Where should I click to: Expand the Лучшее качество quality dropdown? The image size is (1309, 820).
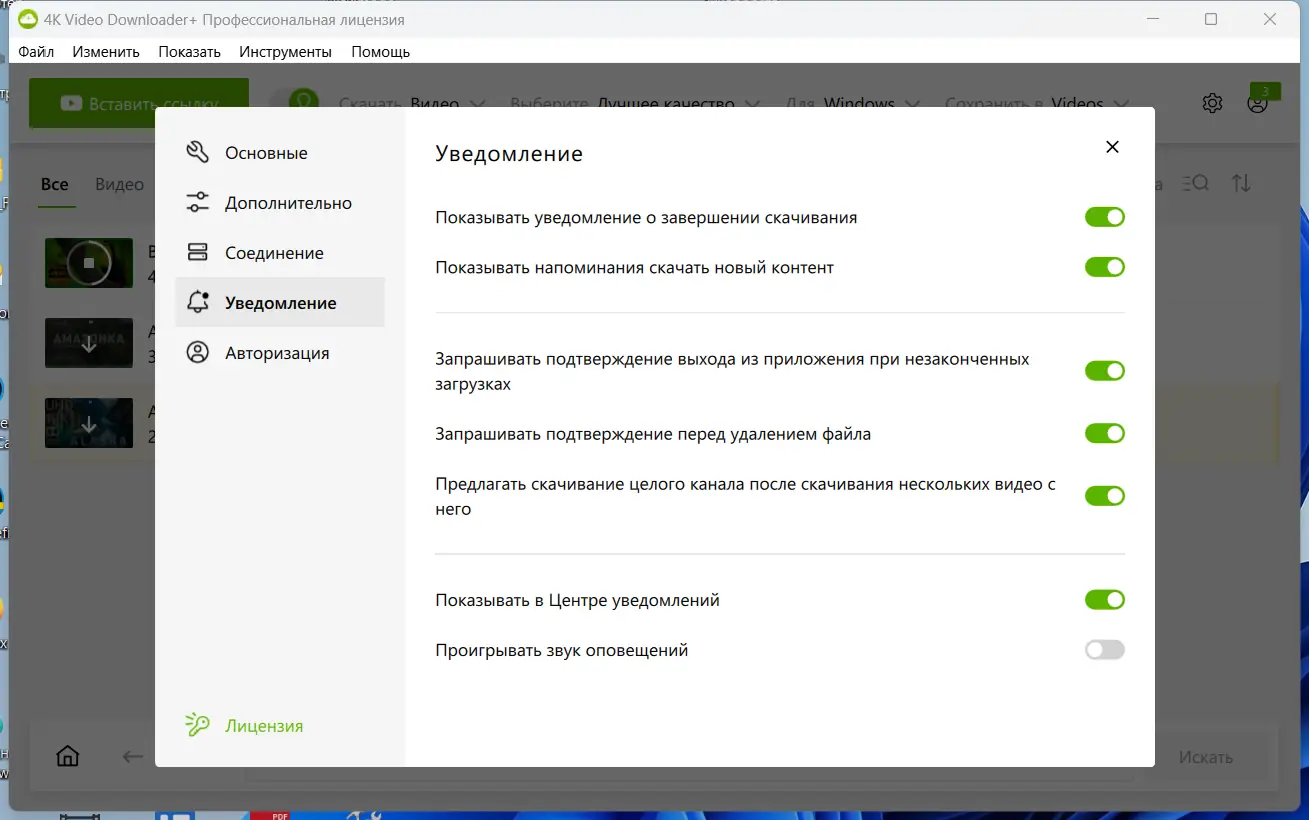(x=665, y=103)
